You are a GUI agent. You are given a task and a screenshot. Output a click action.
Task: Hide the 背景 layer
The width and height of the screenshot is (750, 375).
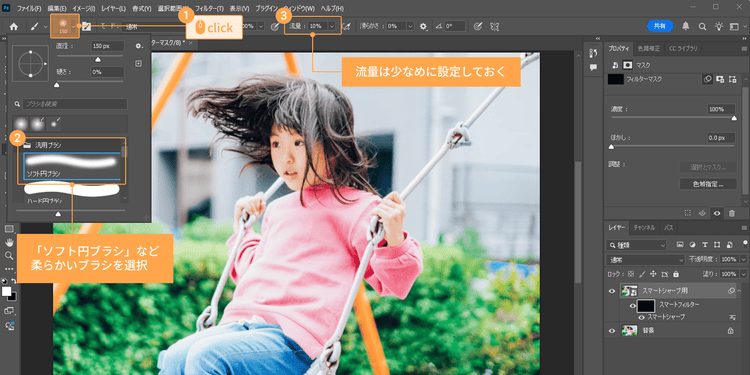[612, 331]
